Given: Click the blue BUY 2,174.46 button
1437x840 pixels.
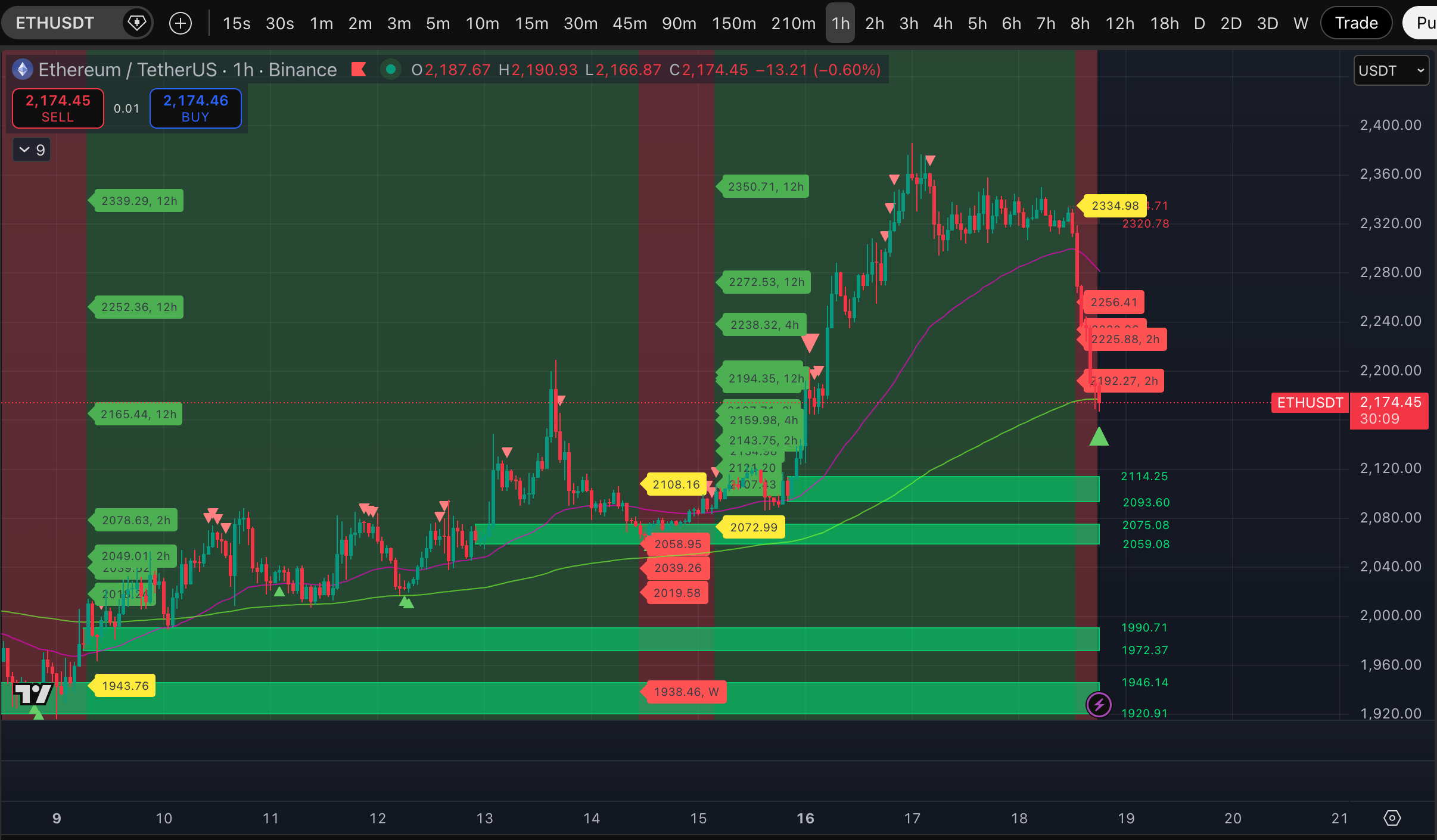Looking at the screenshot, I should point(195,108).
